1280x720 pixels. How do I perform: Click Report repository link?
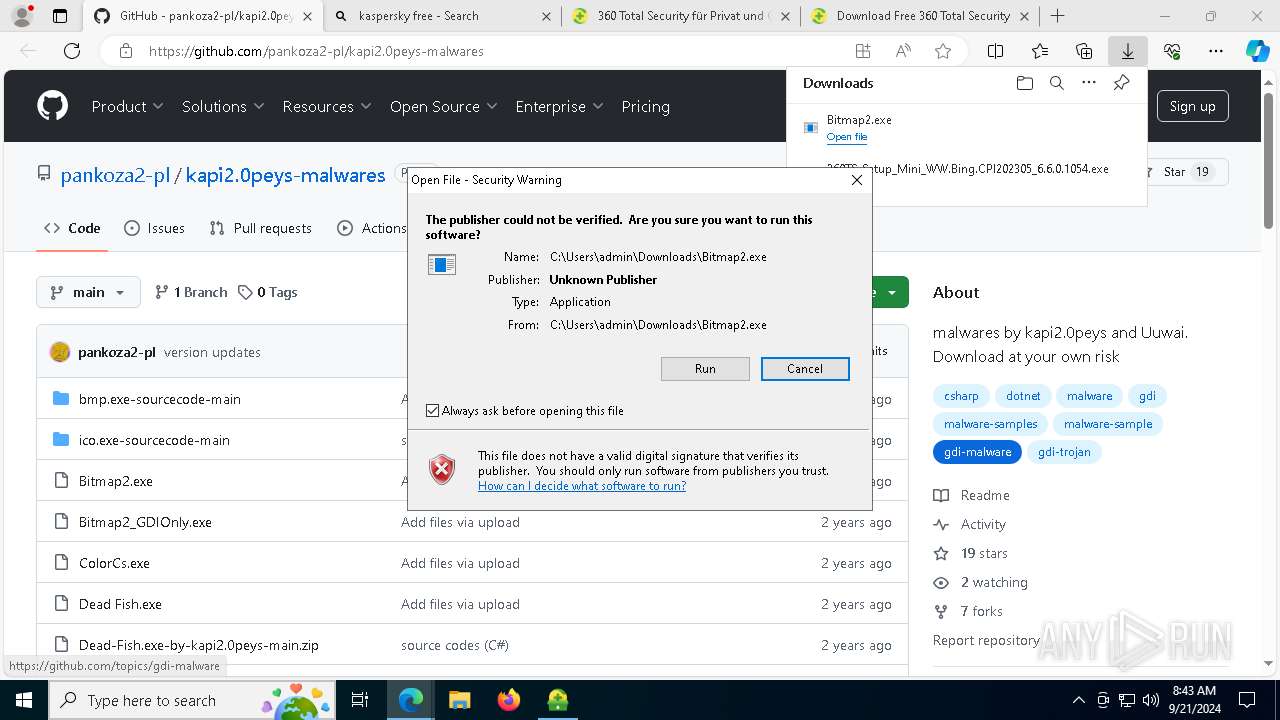tap(986, 640)
